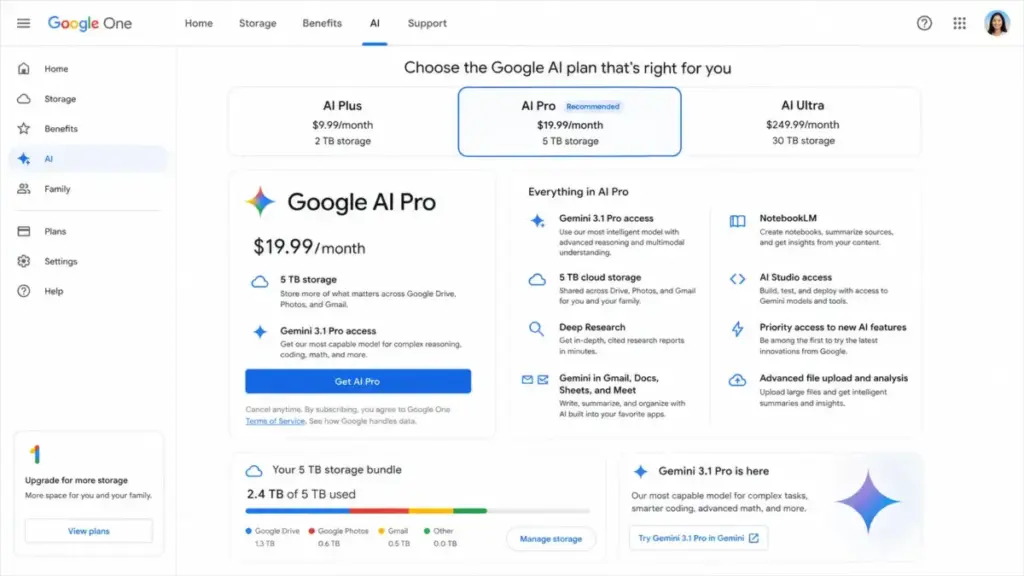Click the AI sparkle icon in sidebar
1024x576 pixels.
24,159
